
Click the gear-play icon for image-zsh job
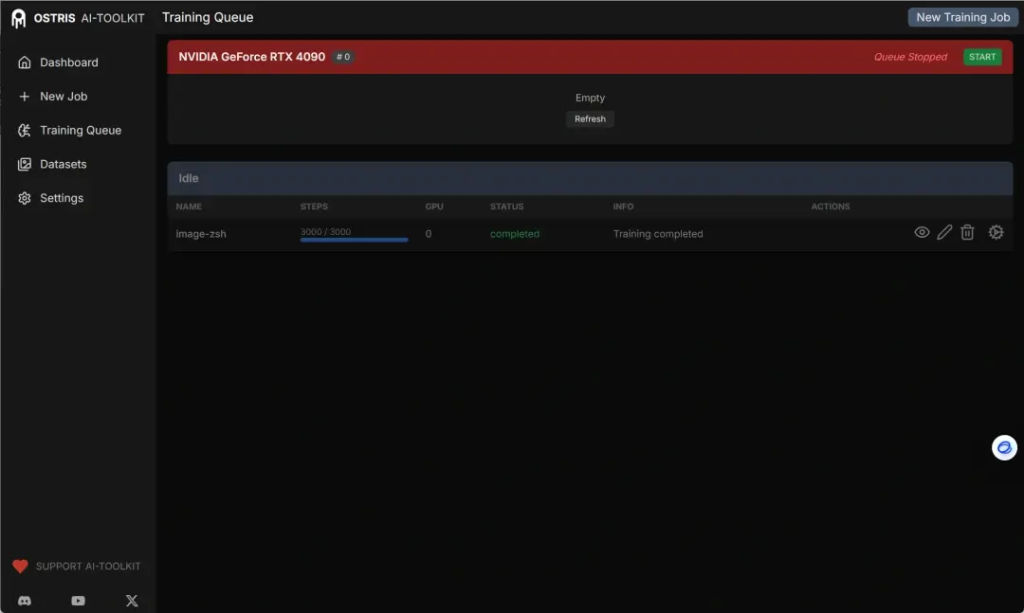(x=995, y=233)
